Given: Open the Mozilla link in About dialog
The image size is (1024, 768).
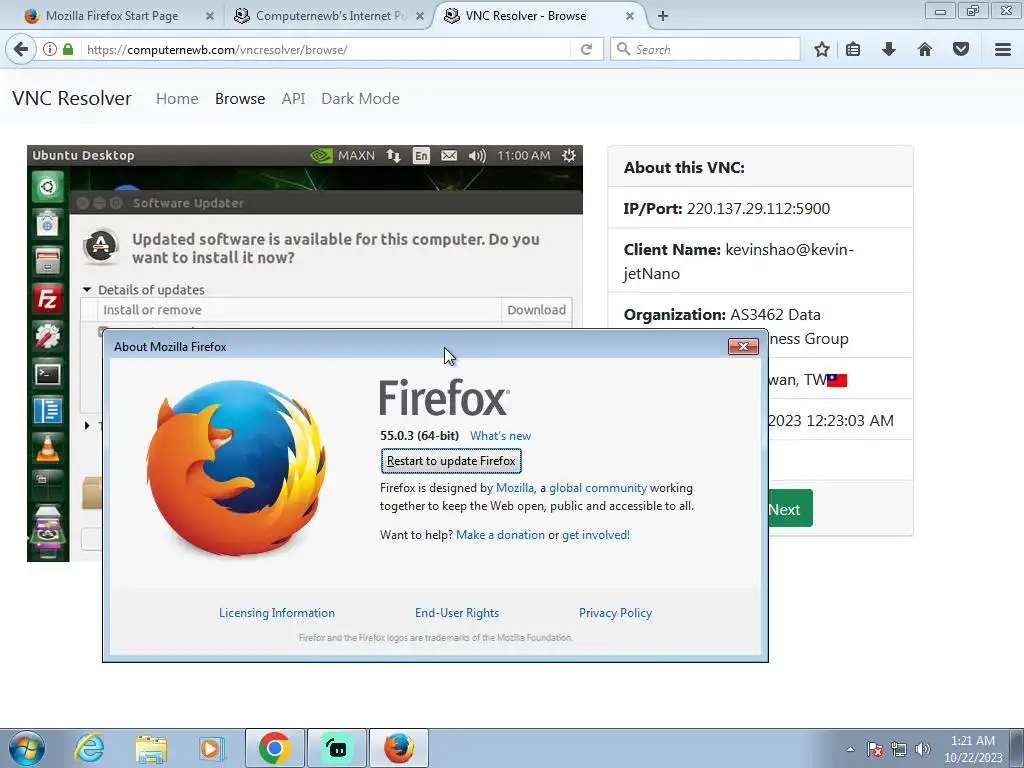Looking at the screenshot, I should coord(515,488).
